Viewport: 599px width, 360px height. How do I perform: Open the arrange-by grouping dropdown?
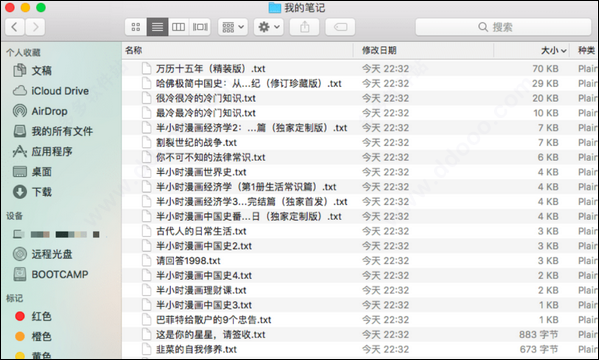233,27
